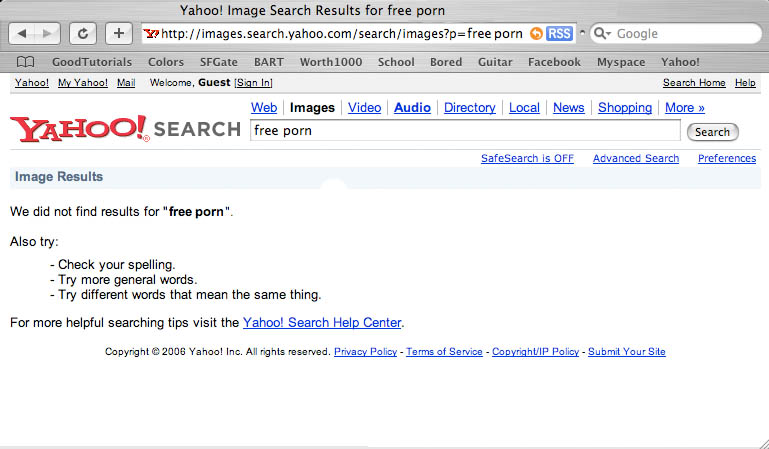Image resolution: width=769 pixels, height=449 pixels.
Task: Open the Facebook bookmark
Action: coord(554,62)
